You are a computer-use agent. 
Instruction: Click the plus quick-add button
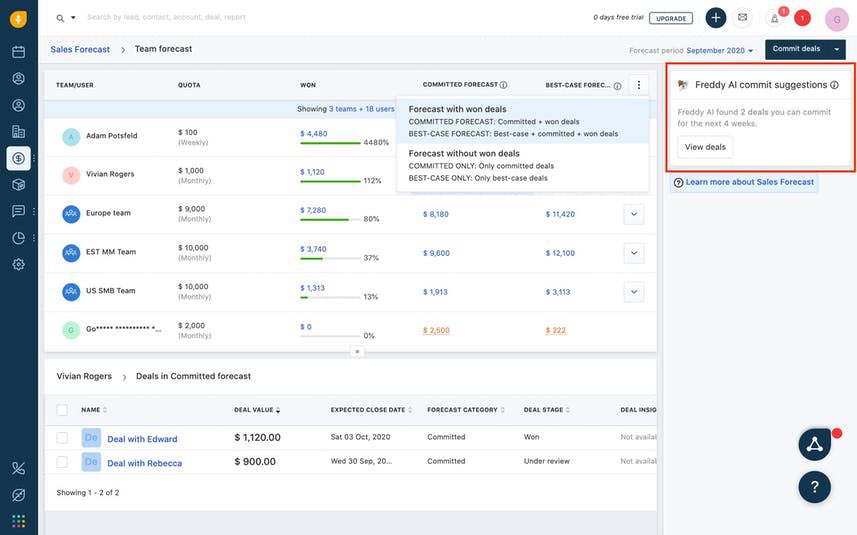(x=715, y=17)
